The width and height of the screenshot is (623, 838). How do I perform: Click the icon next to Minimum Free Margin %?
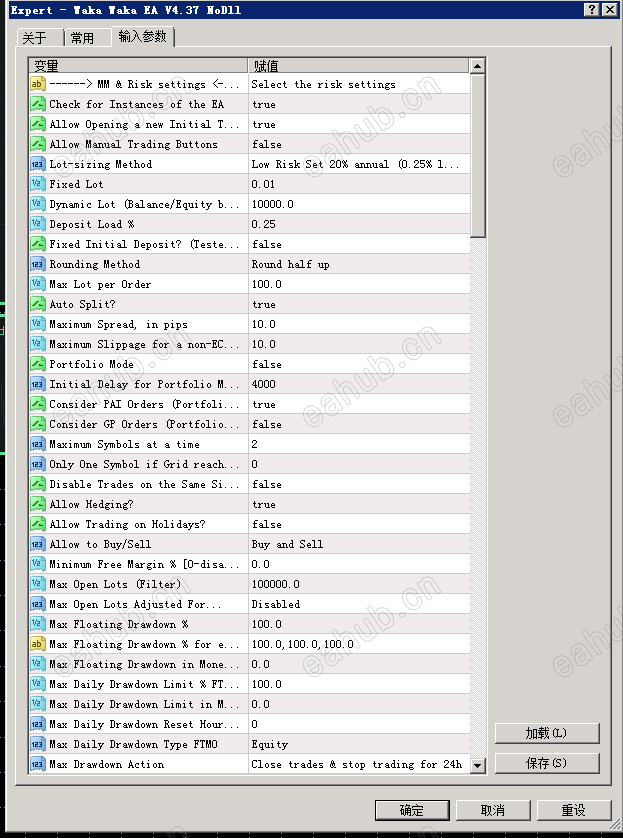(37, 564)
